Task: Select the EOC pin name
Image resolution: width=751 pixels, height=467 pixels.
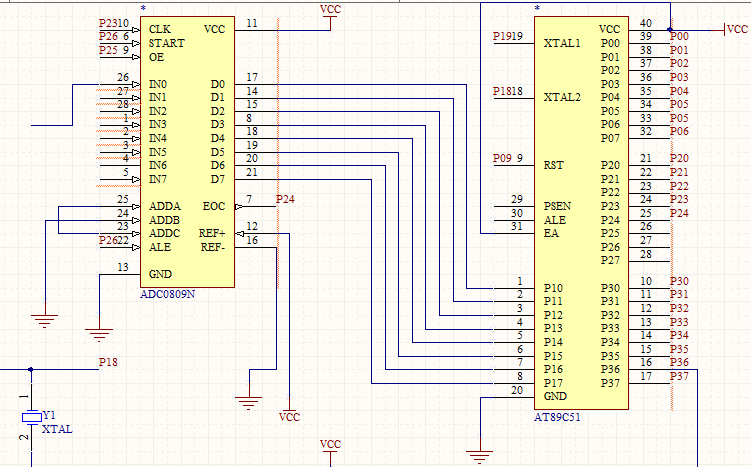Action: point(214,206)
